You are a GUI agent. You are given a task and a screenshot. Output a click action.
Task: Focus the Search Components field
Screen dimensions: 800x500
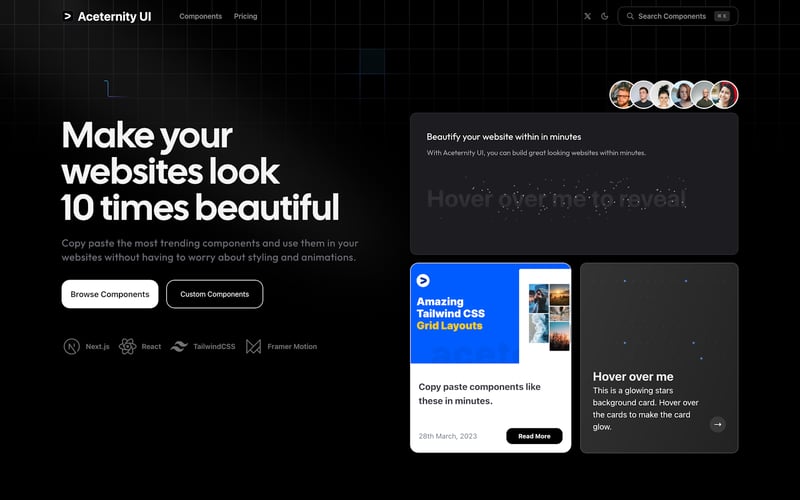point(678,16)
